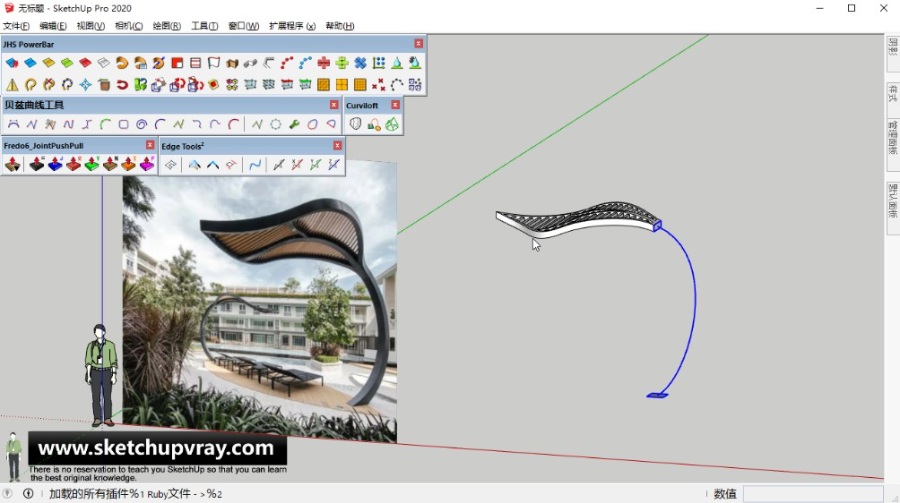This screenshot has width=900, height=503.
Task: Select the magenta Follow Push Pull icon
Action: click(147, 165)
